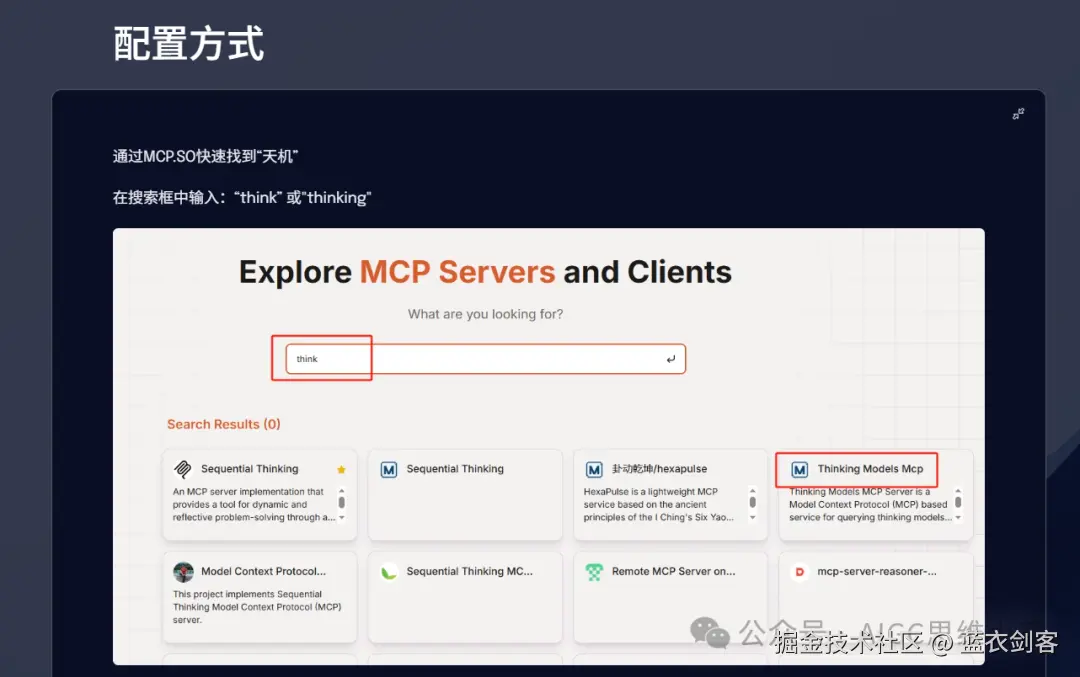Click the enter arrow icon in the search box
The height and width of the screenshot is (677, 1080).
pos(671,359)
